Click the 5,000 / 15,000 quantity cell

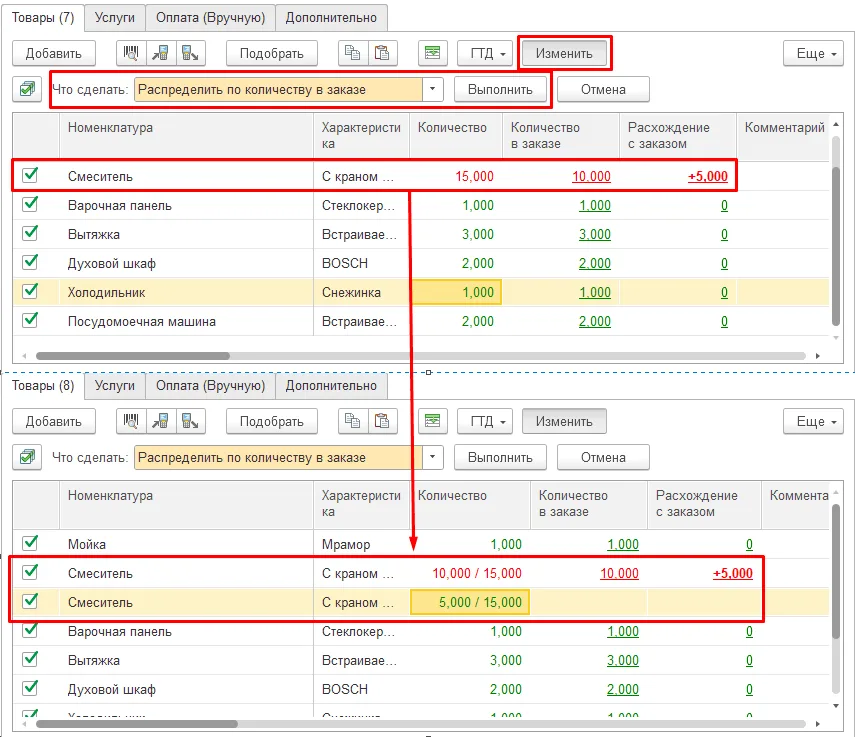[469, 602]
